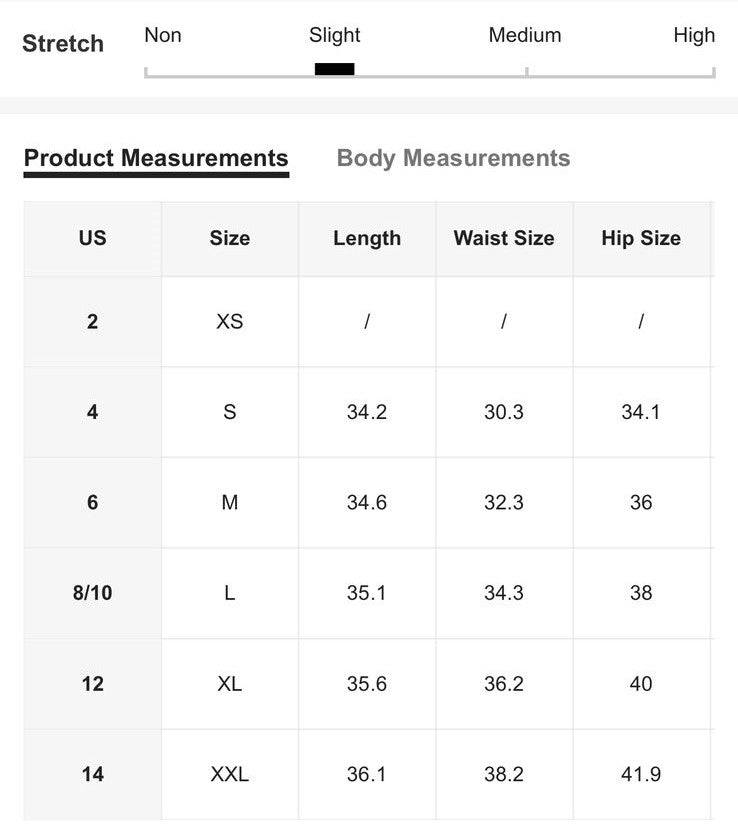Select the XXL hip size value 41.9

pos(641,774)
